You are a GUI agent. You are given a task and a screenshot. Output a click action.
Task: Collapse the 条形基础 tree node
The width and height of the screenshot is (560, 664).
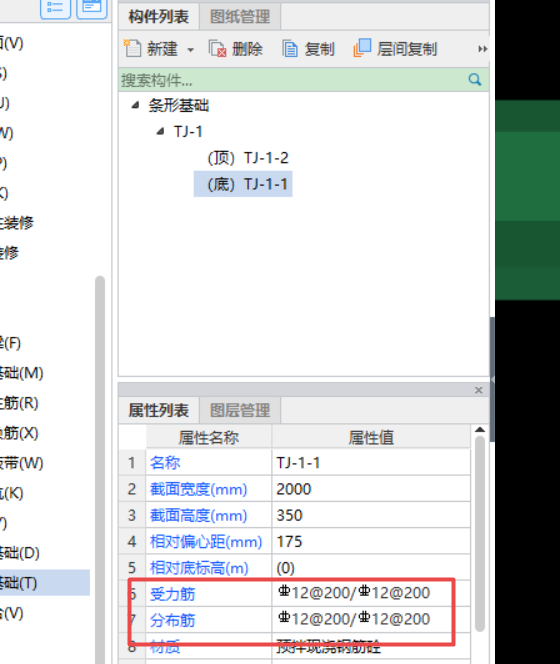135,105
